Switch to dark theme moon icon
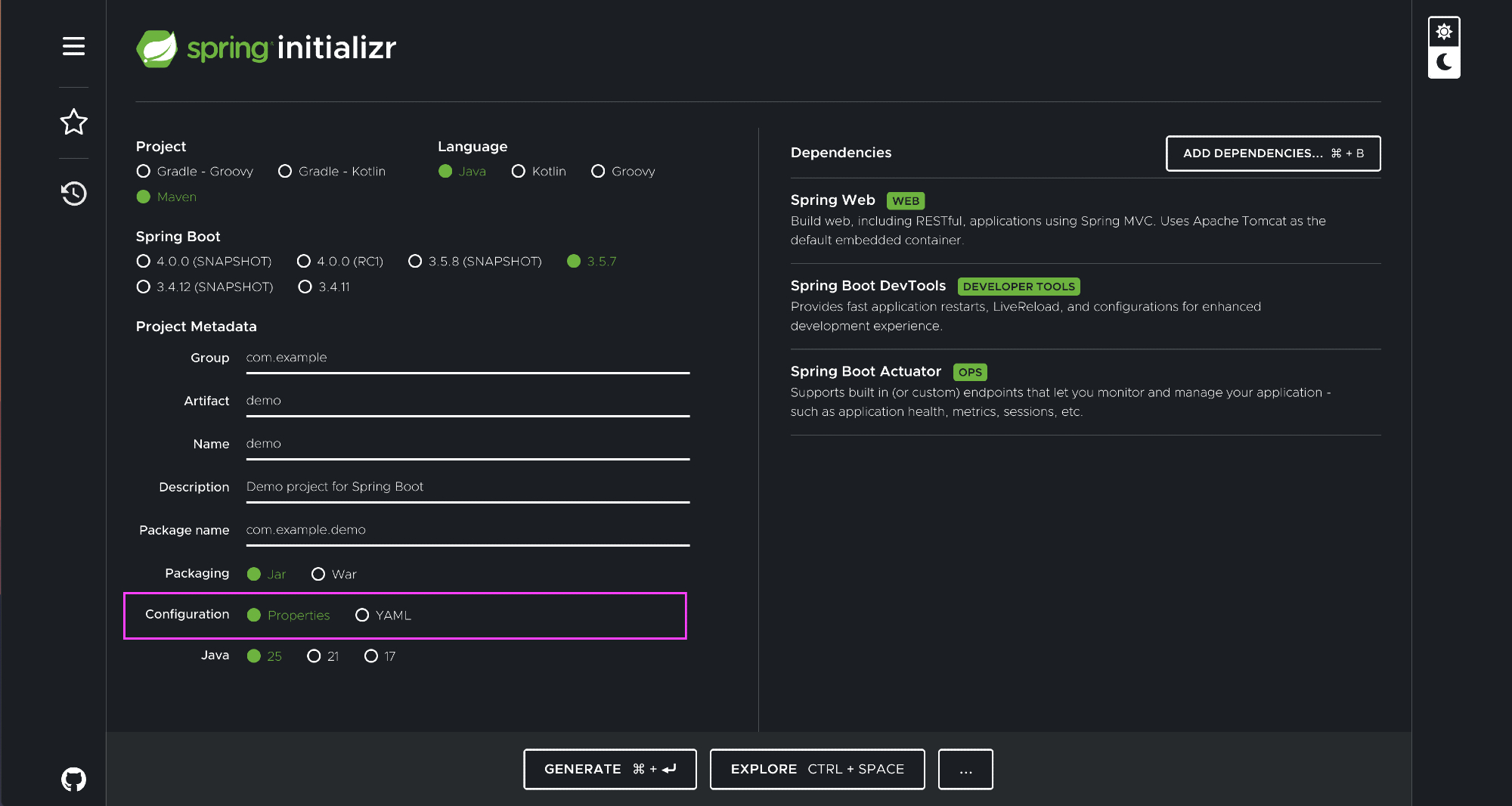Viewport: 1512px width, 806px height. 1443,62
